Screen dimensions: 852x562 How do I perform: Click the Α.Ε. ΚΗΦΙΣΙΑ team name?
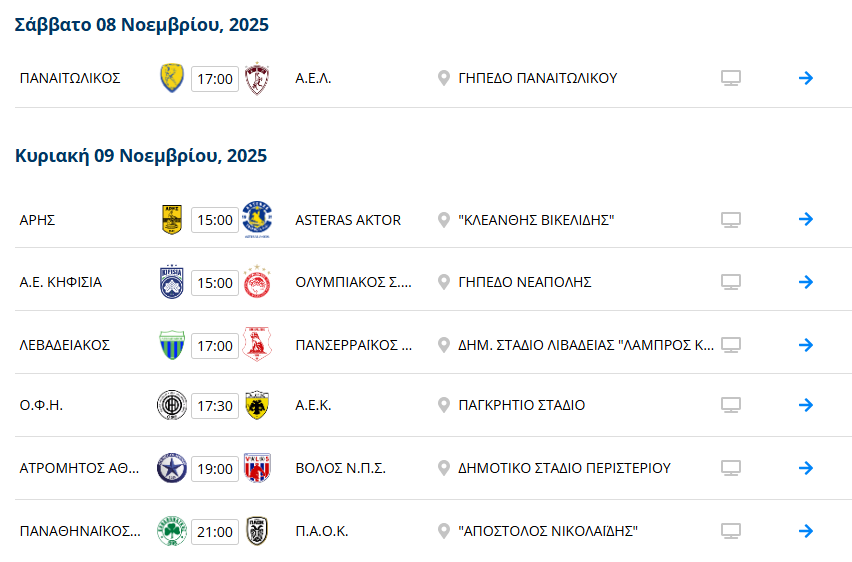[x=61, y=282]
